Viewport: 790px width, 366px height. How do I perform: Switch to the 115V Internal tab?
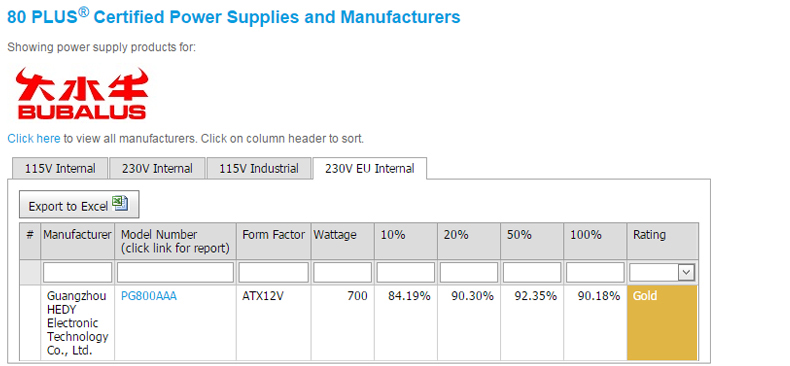click(60, 168)
